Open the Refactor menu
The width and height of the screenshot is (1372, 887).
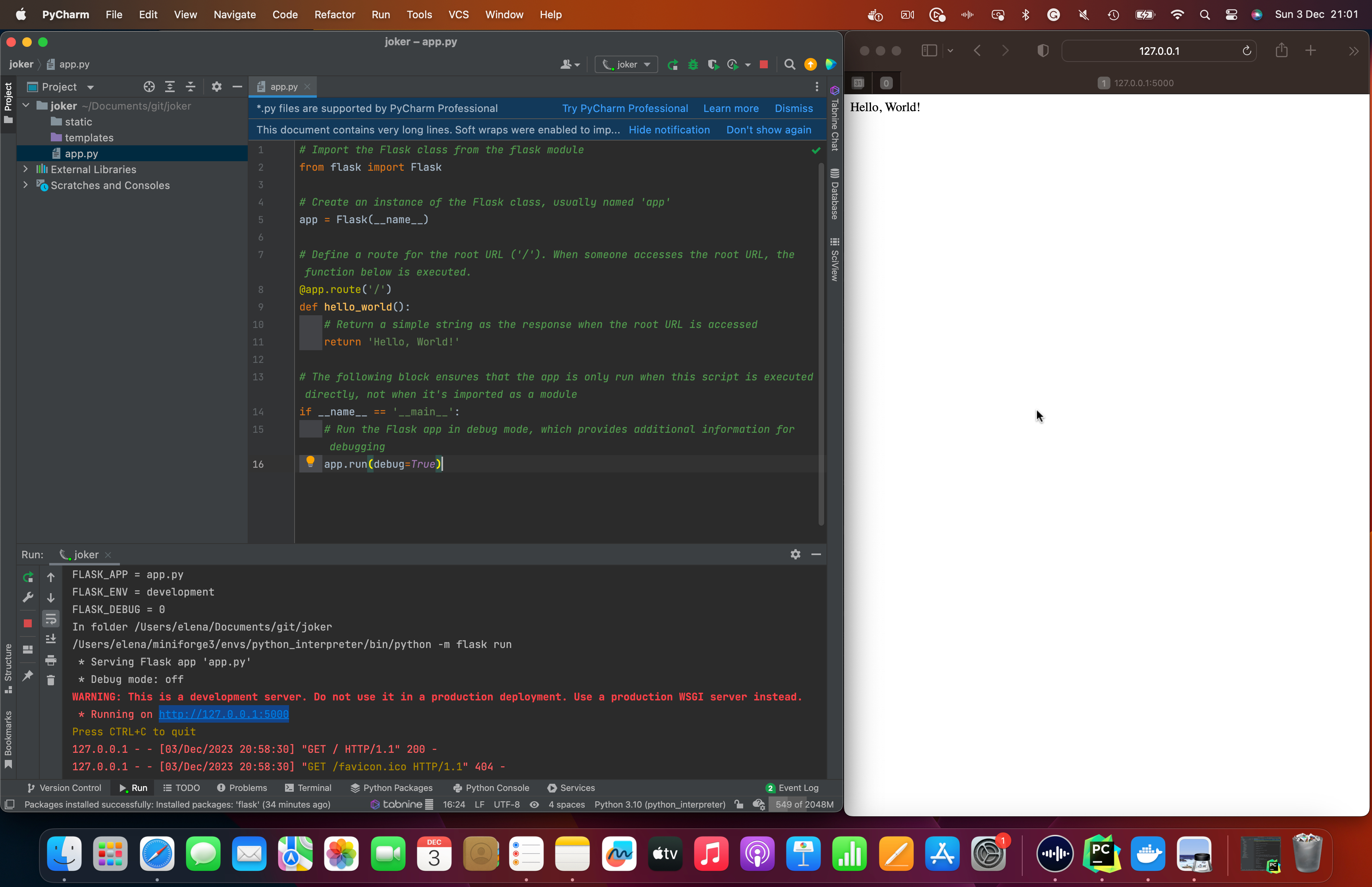point(335,14)
